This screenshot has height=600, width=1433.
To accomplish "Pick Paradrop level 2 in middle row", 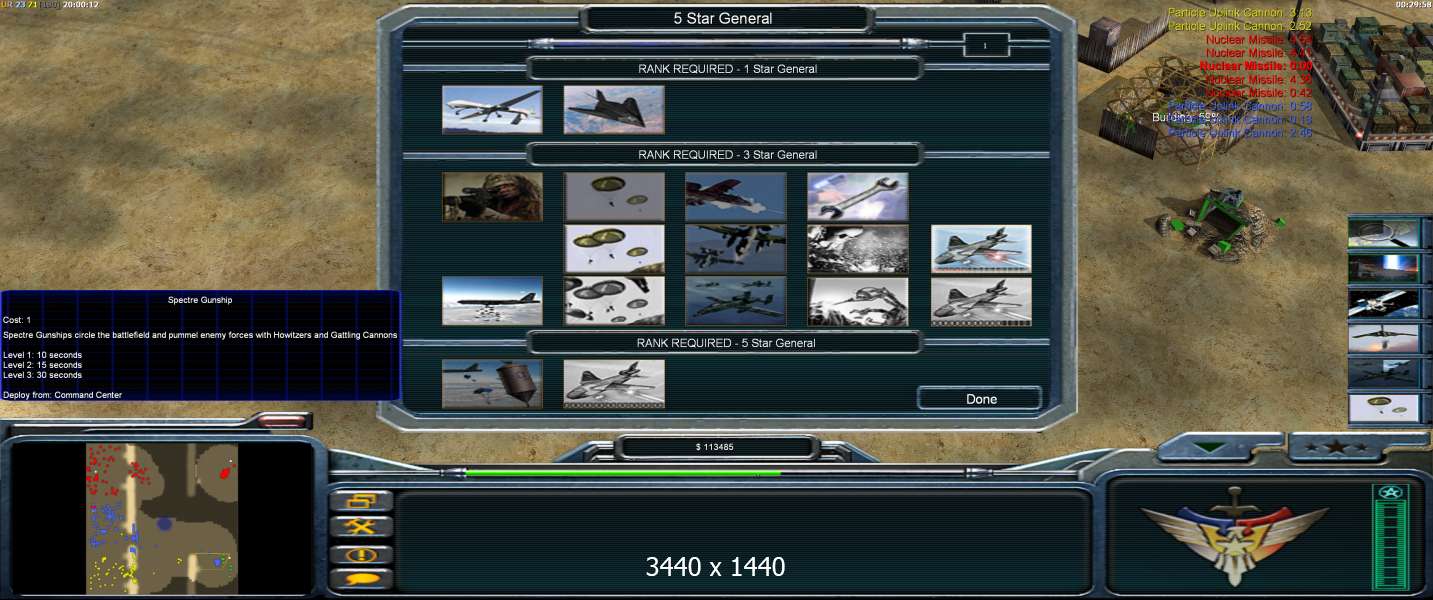I will (x=614, y=249).
